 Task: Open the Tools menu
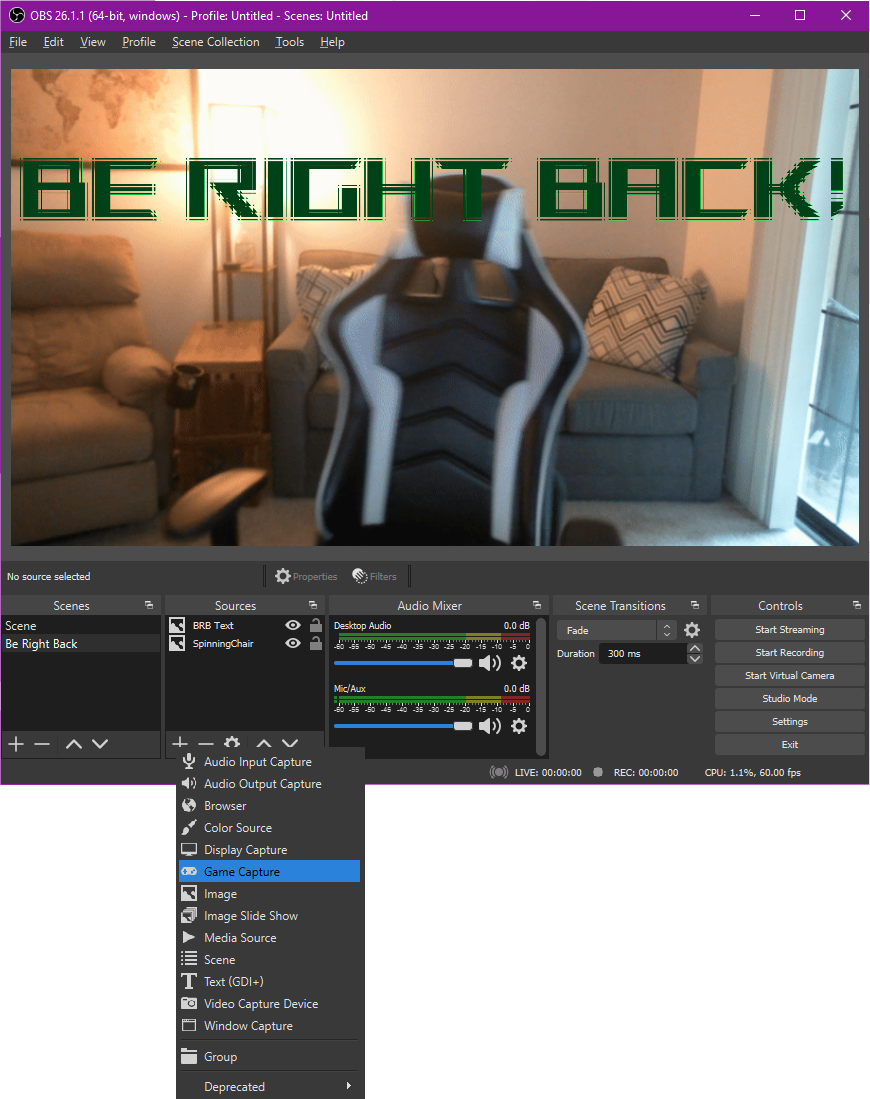289,42
